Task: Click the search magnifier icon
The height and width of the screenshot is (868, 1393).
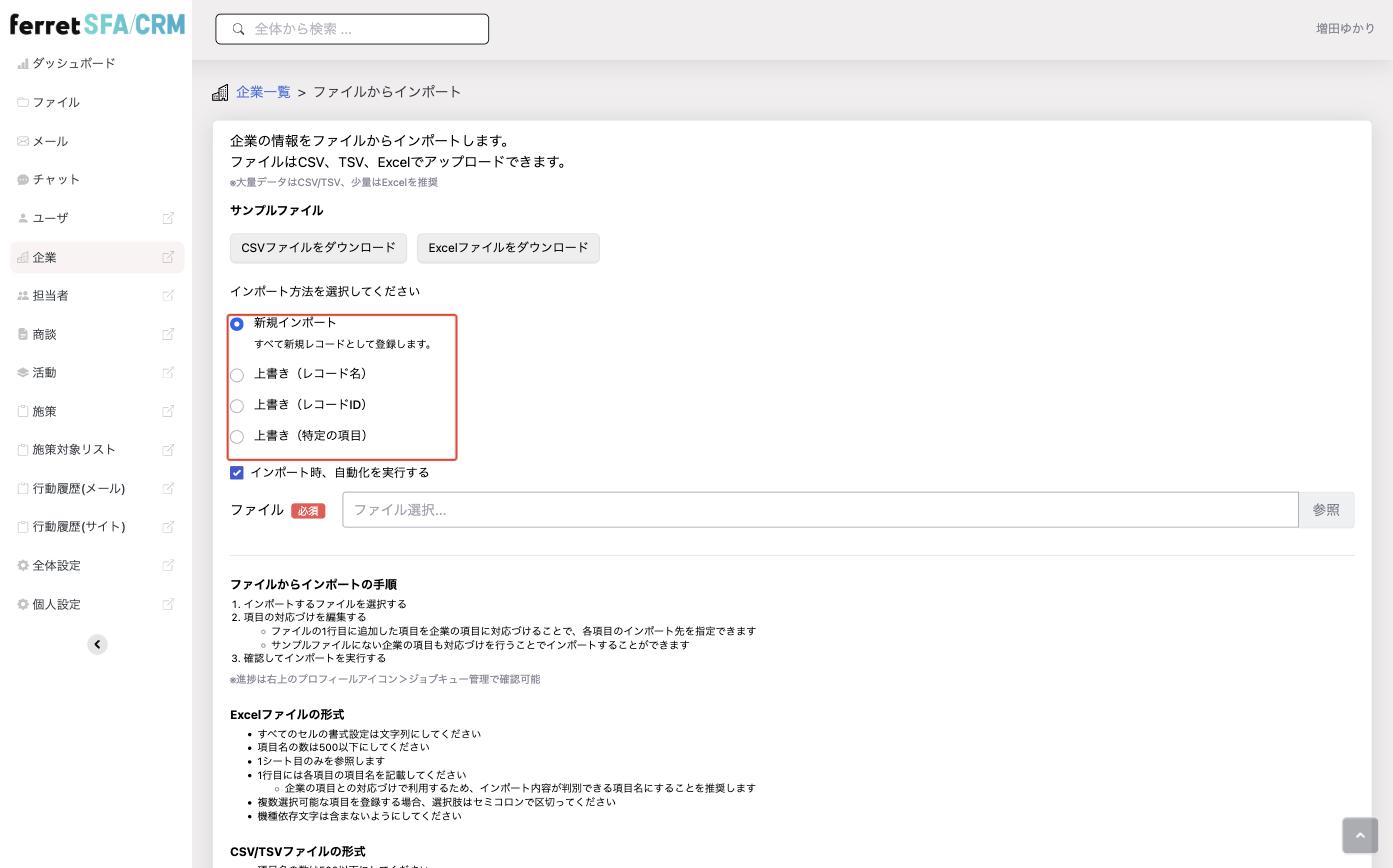Action: (x=238, y=29)
